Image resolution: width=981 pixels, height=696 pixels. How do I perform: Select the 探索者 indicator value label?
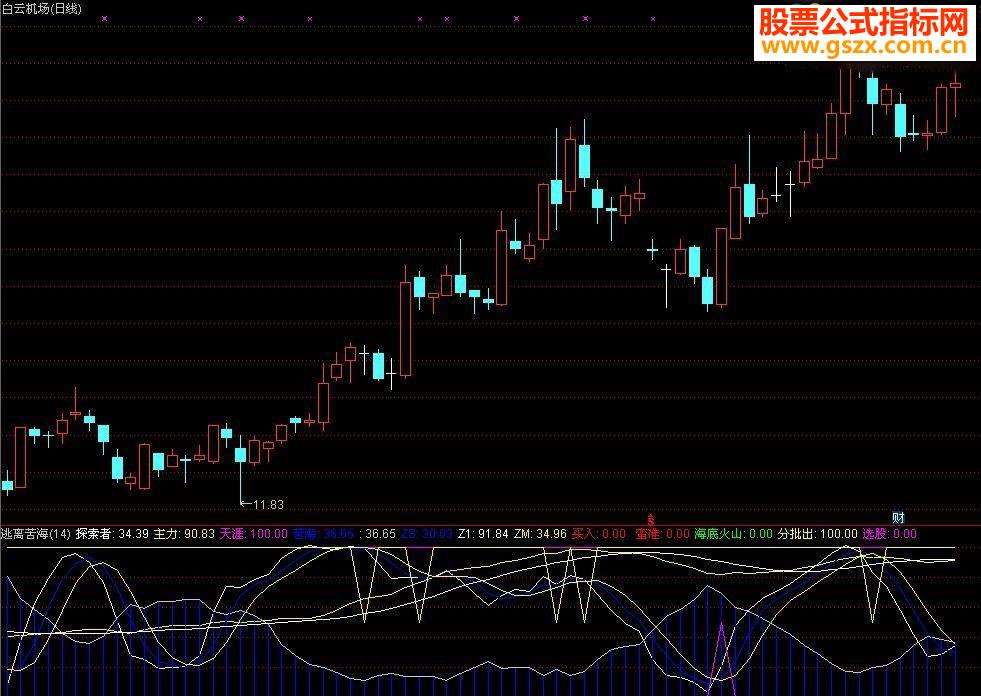click(x=112, y=534)
